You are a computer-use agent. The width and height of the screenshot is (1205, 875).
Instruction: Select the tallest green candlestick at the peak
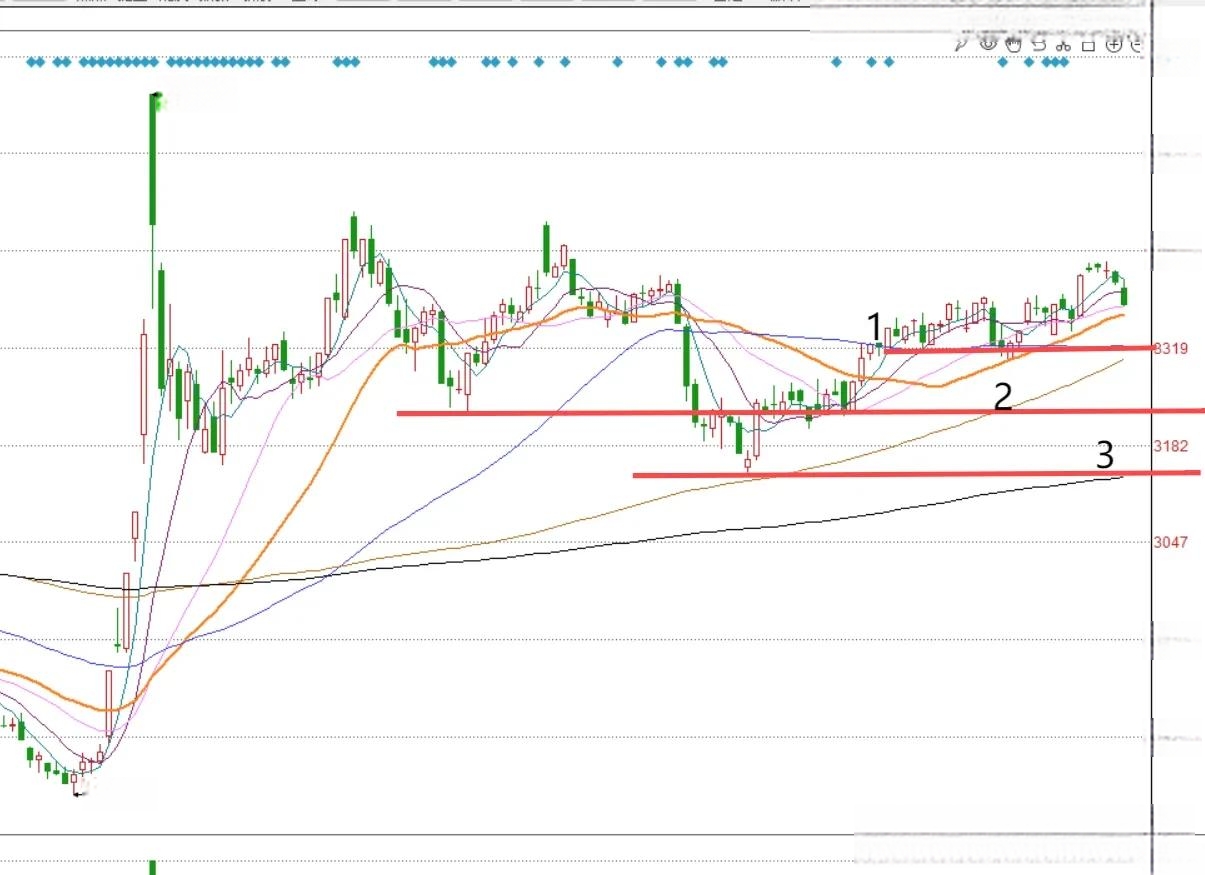tap(155, 158)
